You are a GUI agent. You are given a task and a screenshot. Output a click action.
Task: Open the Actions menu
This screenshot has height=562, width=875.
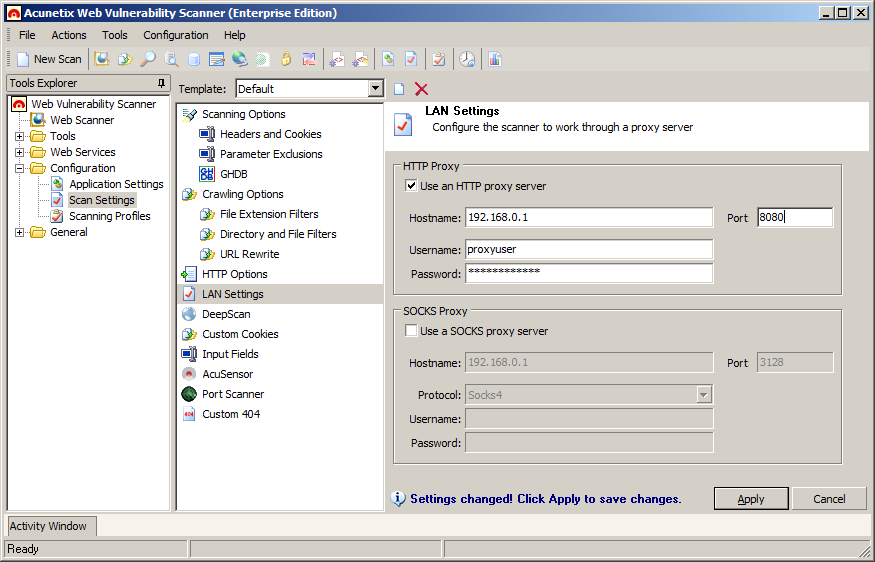click(69, 35)
